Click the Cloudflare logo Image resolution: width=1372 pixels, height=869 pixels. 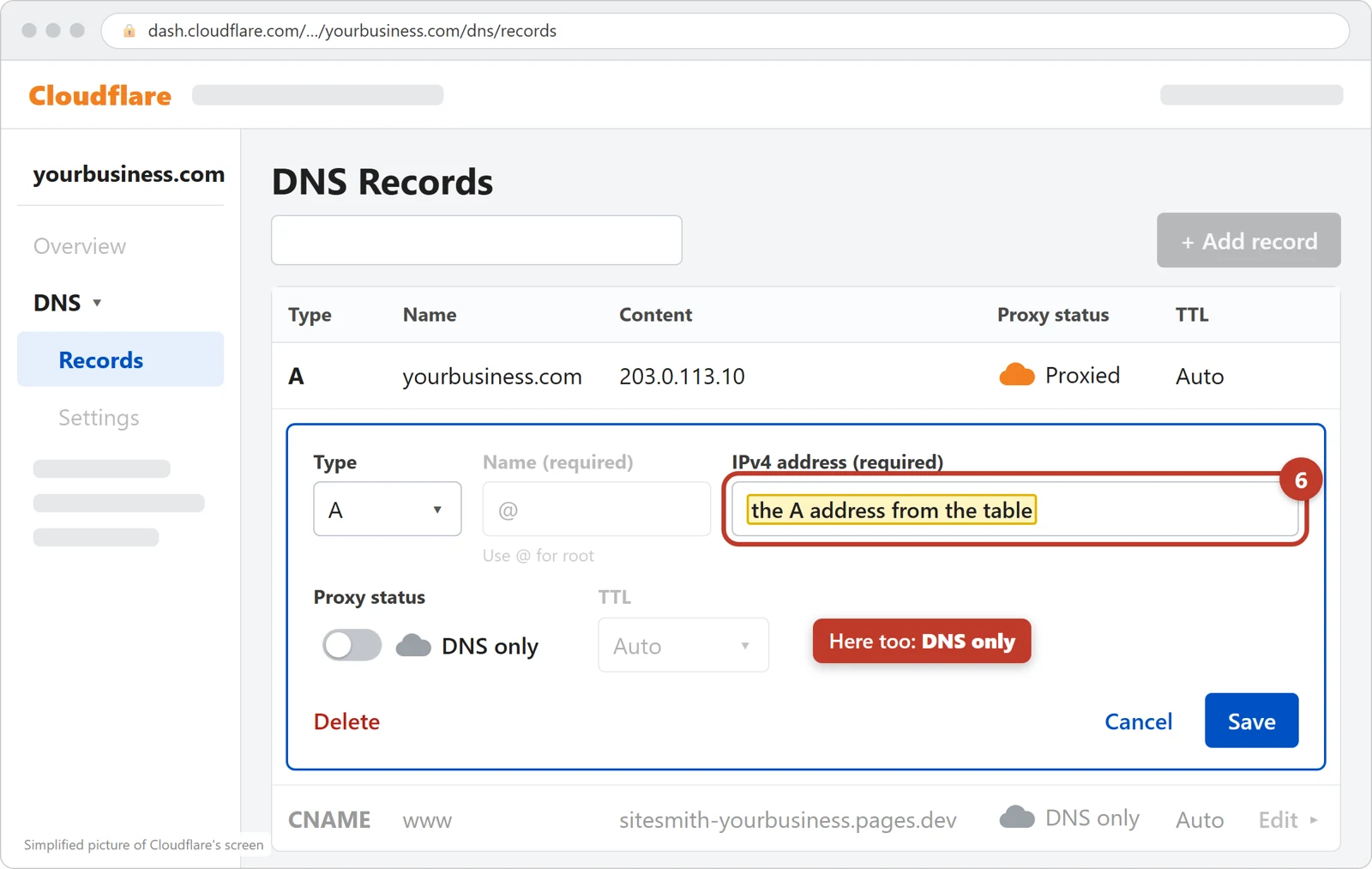[100, 95]
